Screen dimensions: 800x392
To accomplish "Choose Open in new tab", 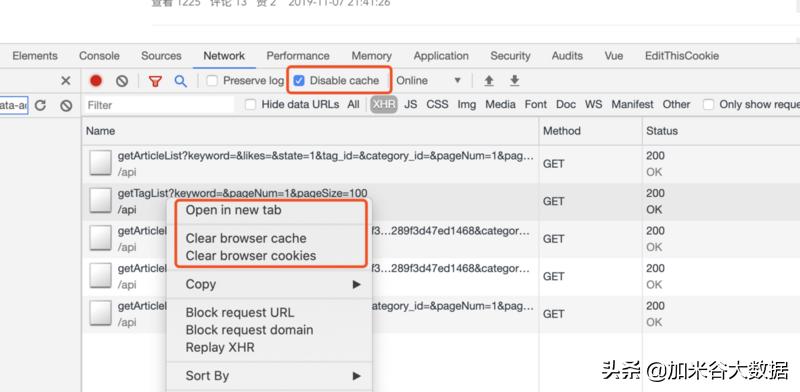I will pos(233,210).
